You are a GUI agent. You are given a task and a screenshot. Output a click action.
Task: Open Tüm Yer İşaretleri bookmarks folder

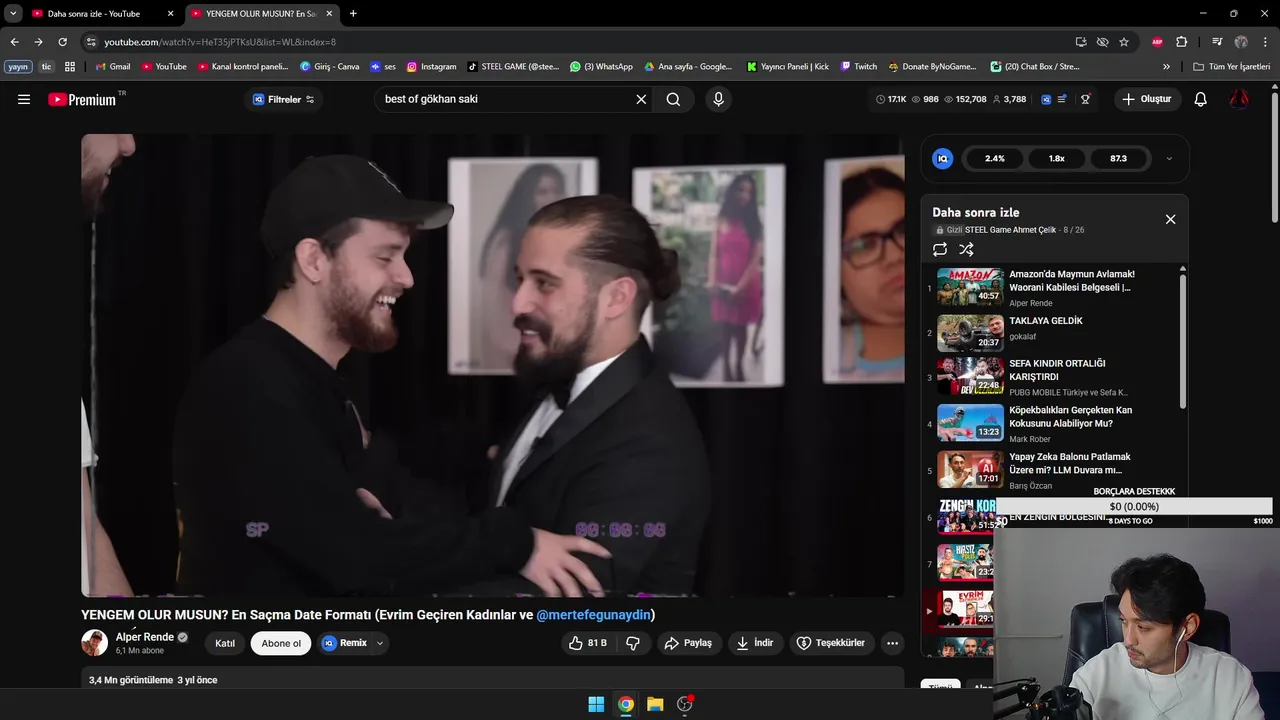(1232, 67)
